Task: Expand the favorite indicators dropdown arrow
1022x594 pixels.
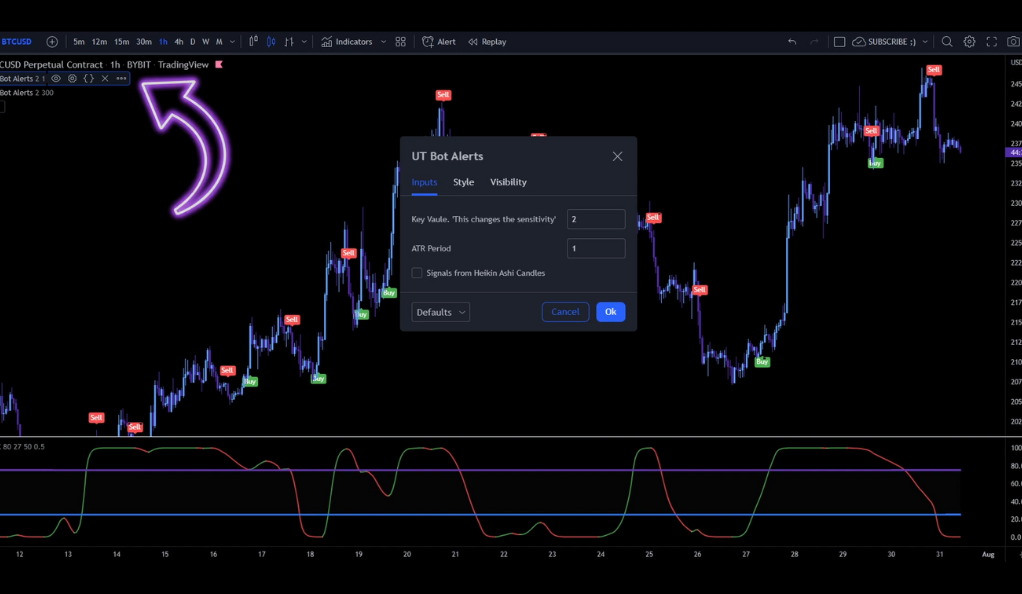Action: coord(383,42)
